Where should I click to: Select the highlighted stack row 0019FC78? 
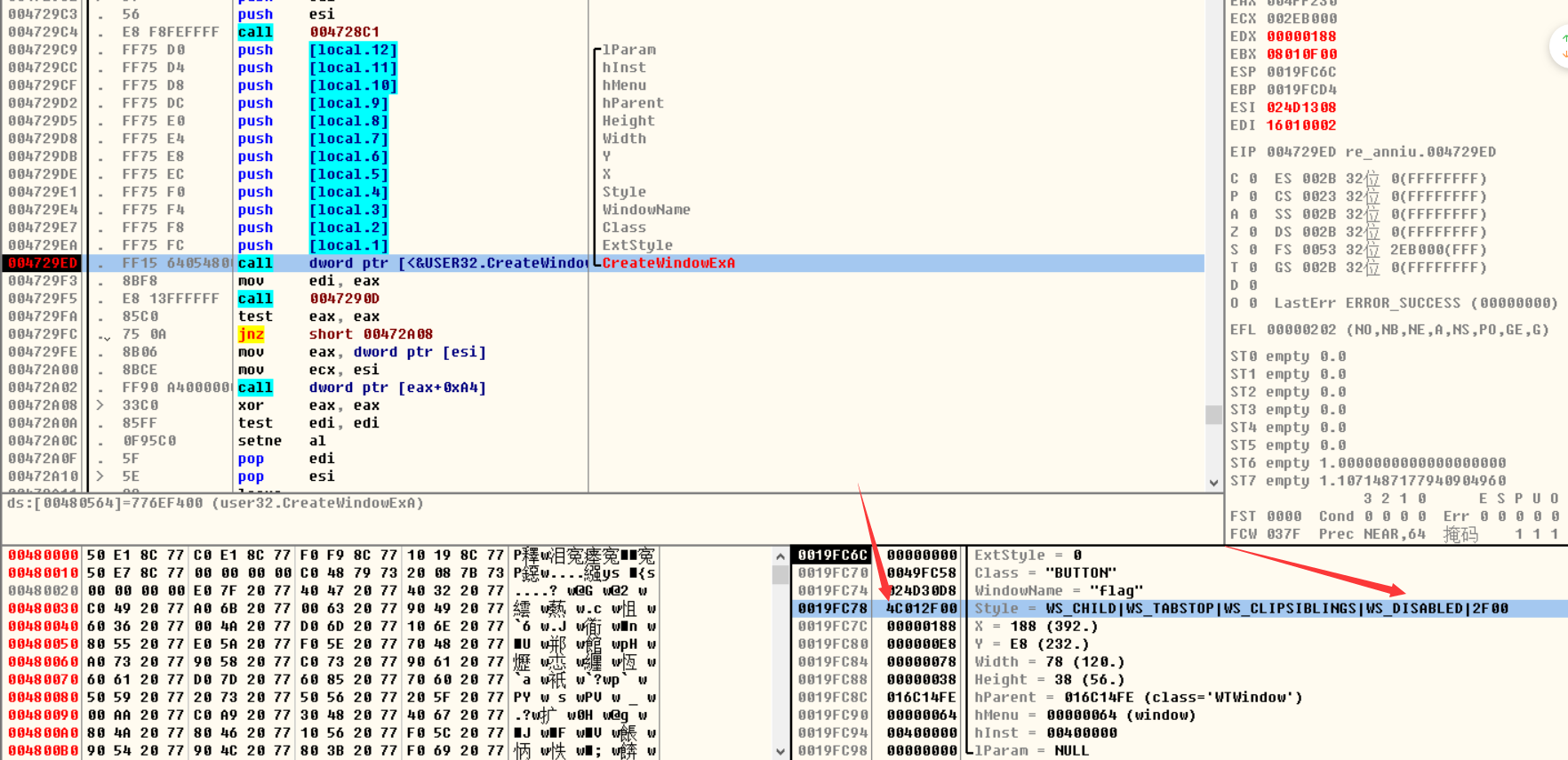[1179, 609]
